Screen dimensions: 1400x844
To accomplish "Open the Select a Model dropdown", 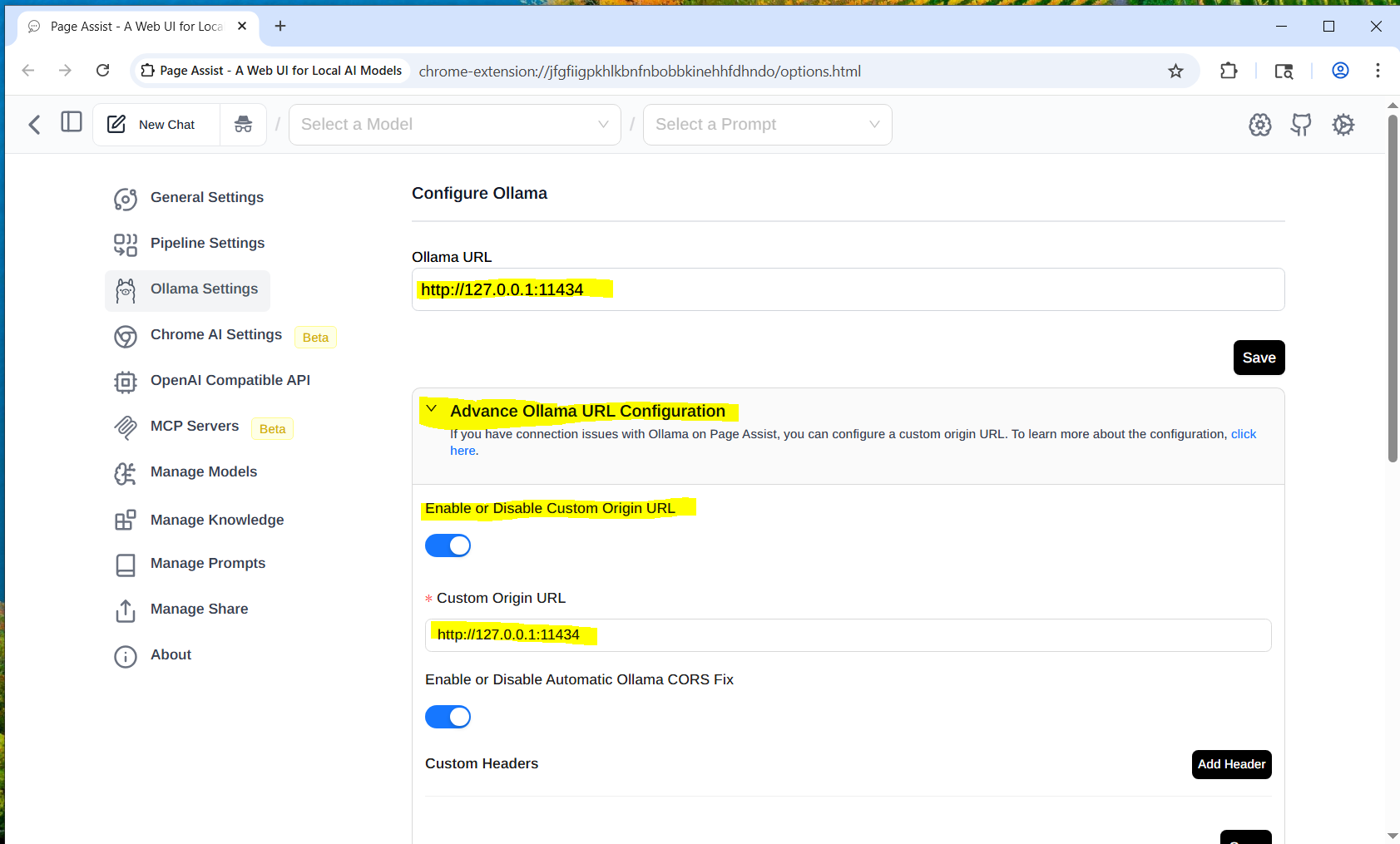I will click(x=454, y=124).
